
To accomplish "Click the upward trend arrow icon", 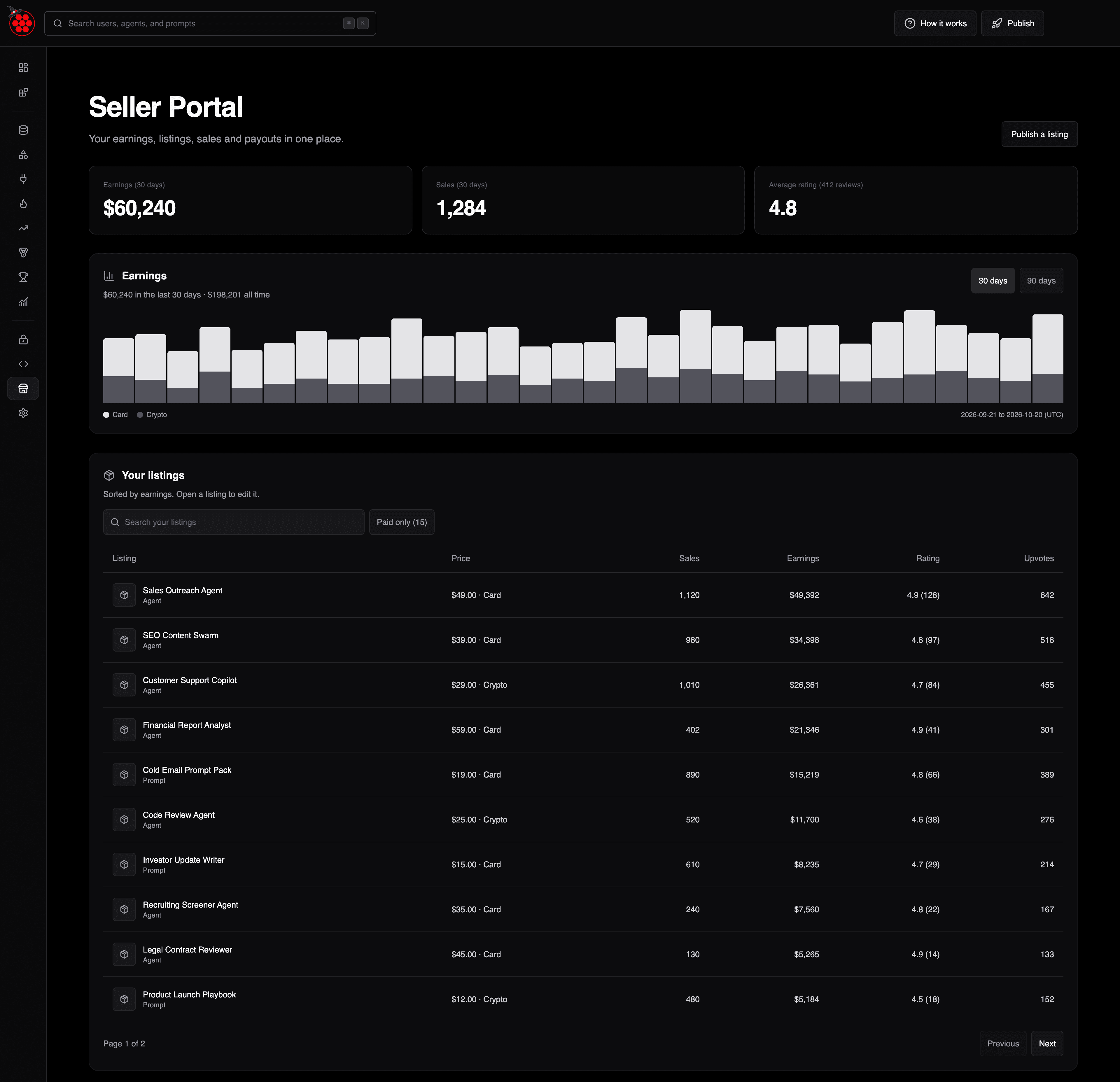I will [23, 229].
